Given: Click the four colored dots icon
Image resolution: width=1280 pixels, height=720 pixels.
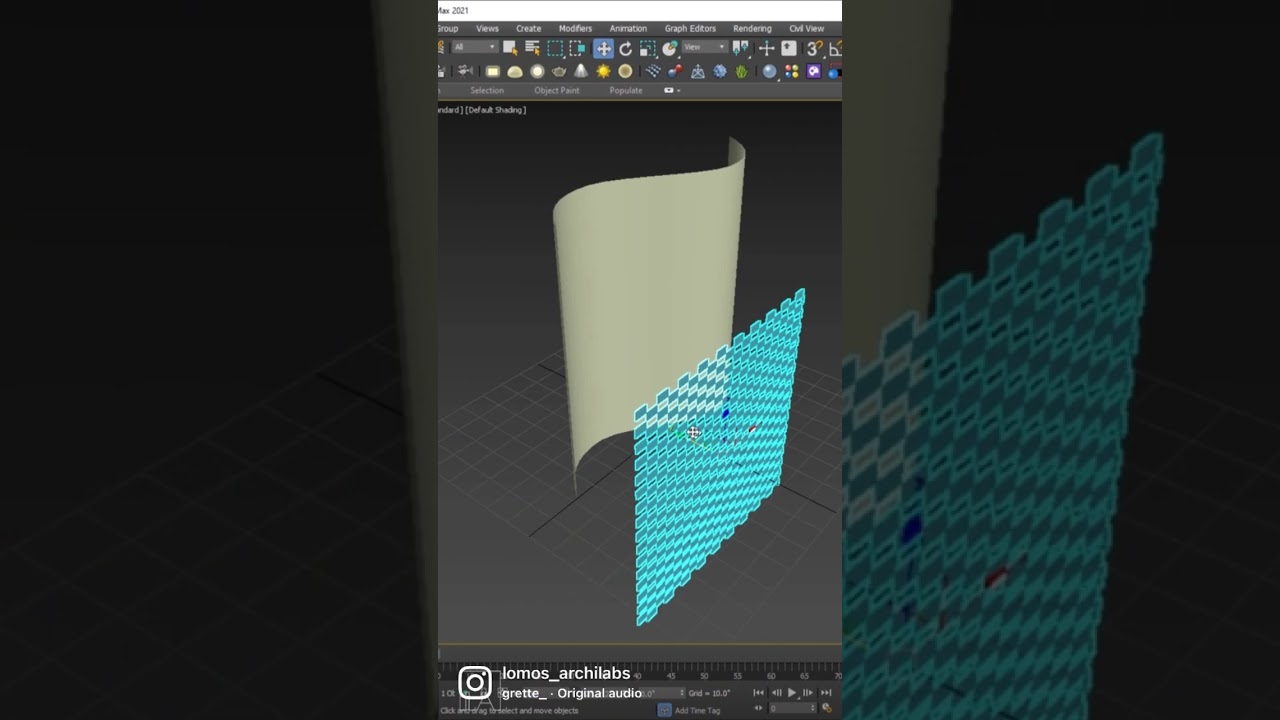Looking at the screenshot, I should click(792, 72).
